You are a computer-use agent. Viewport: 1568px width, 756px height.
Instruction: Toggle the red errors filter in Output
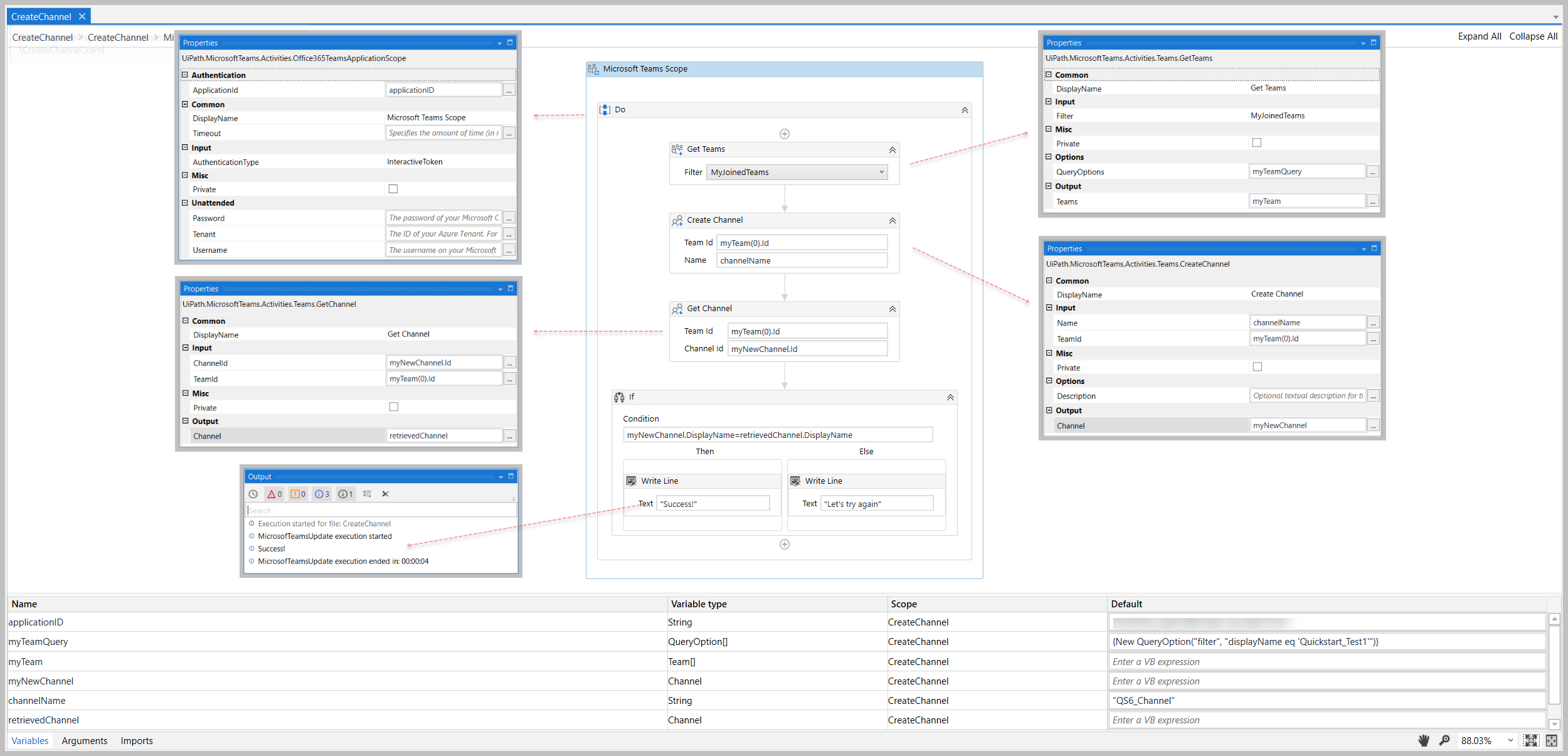(x=275, y=494)
